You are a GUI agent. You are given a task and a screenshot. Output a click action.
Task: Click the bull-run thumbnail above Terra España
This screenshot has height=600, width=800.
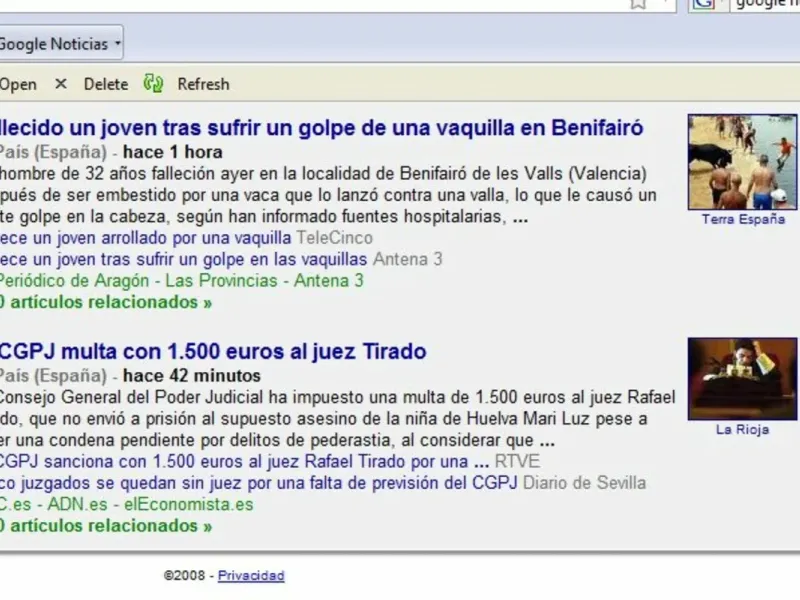pyautogui.click(x=742, y=162)
